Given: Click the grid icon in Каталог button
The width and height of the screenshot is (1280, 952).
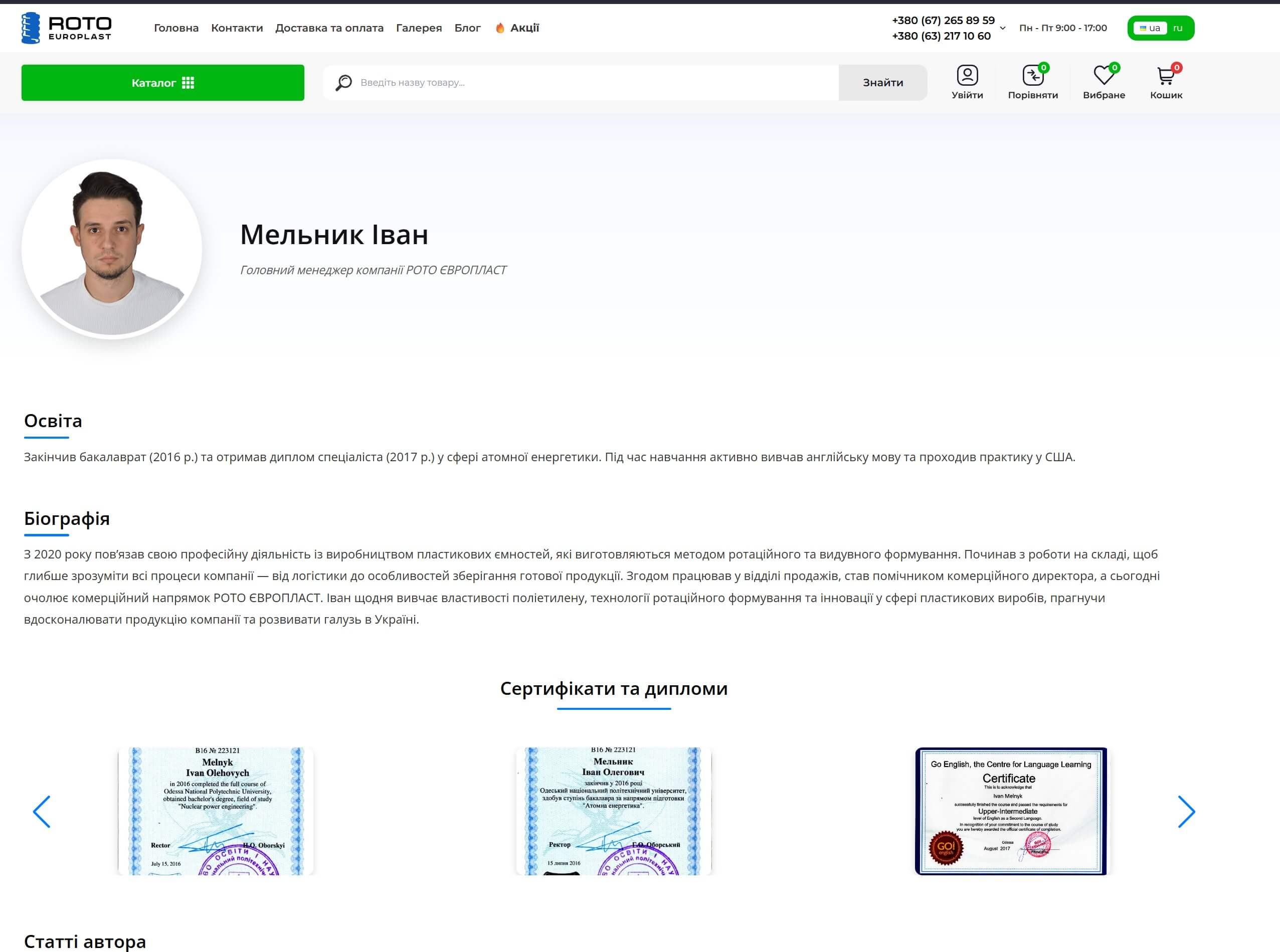Looking at the screenshot, I should tap(188, 82).
